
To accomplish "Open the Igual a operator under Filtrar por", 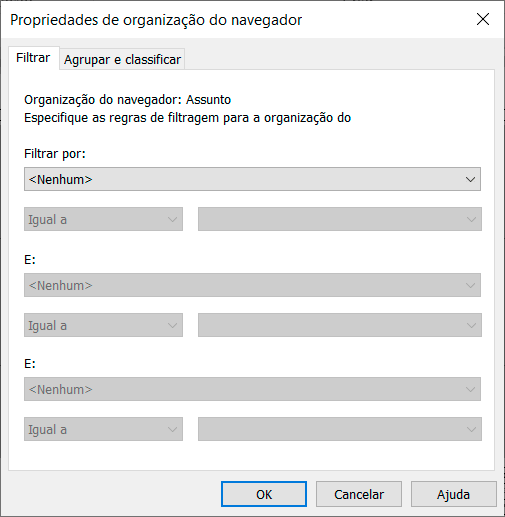I will (103, 219).
